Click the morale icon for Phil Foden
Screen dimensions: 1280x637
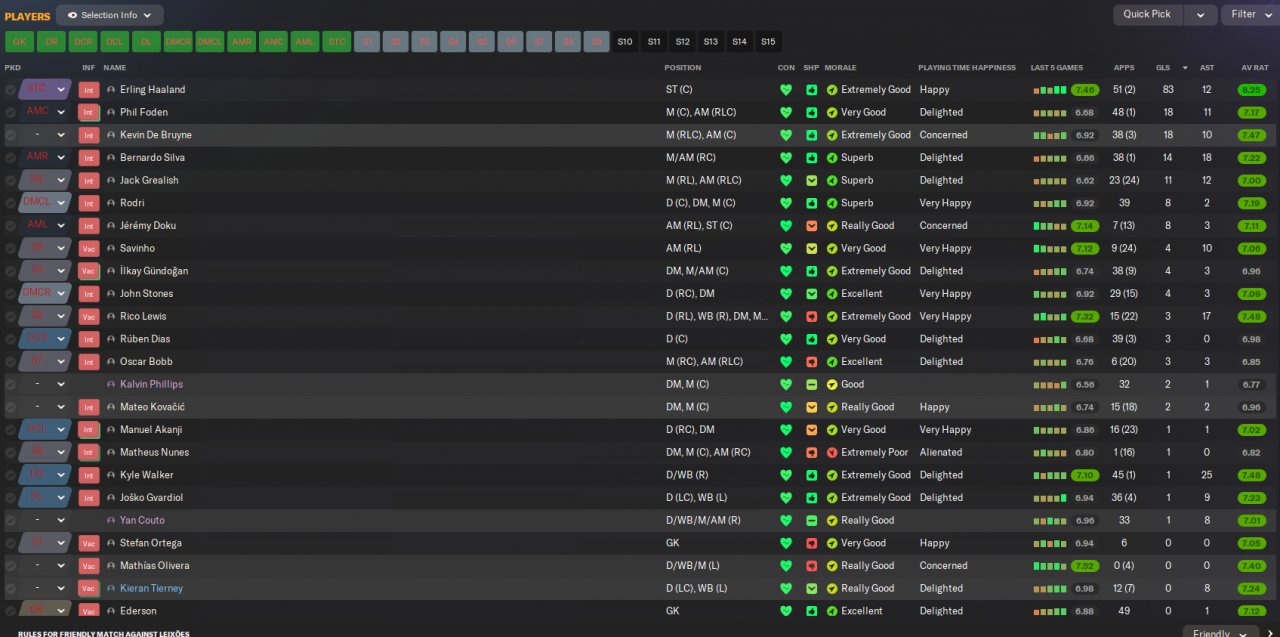point(832,113)
